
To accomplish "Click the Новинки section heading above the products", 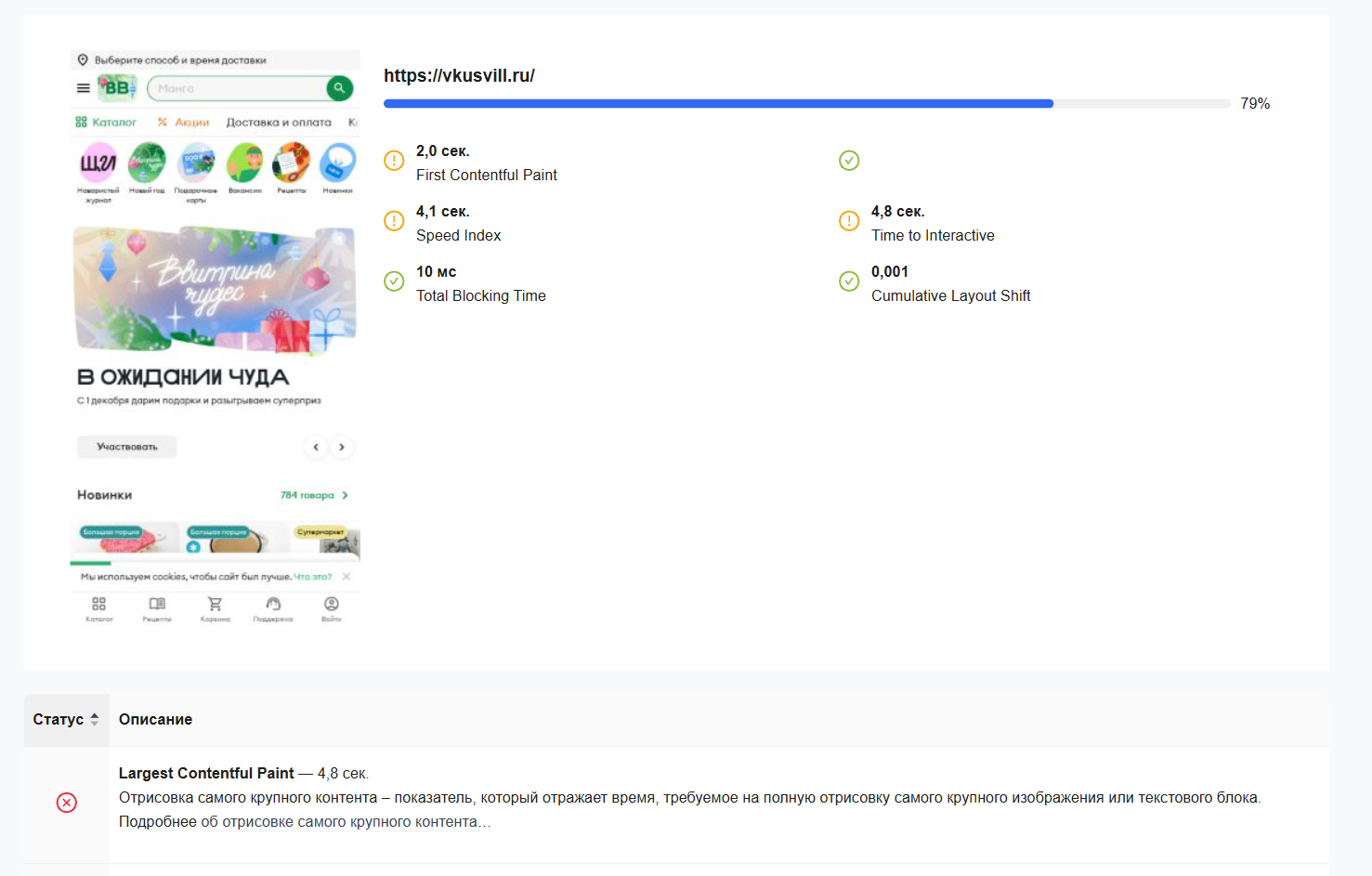I will (105, 495).
